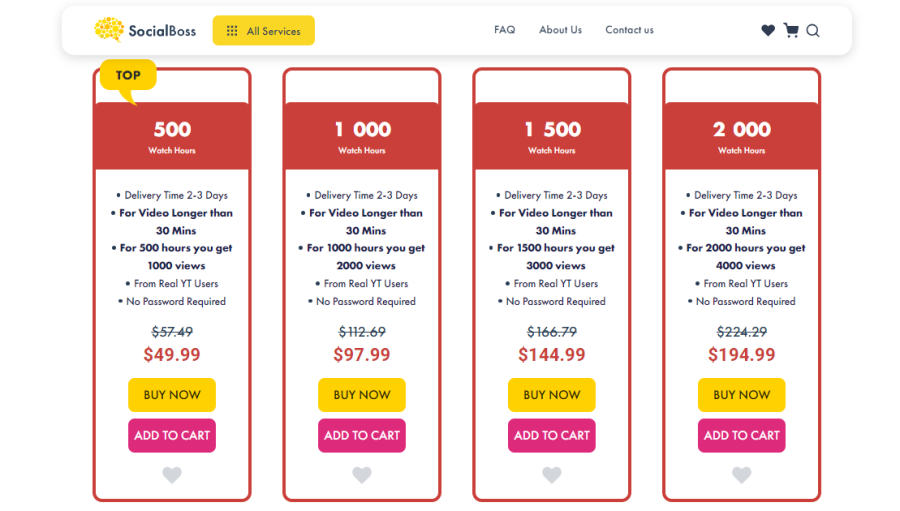Buy now the $49.99 package
The width and height of the screenshot is (900, 511).
tap(172, 395)
